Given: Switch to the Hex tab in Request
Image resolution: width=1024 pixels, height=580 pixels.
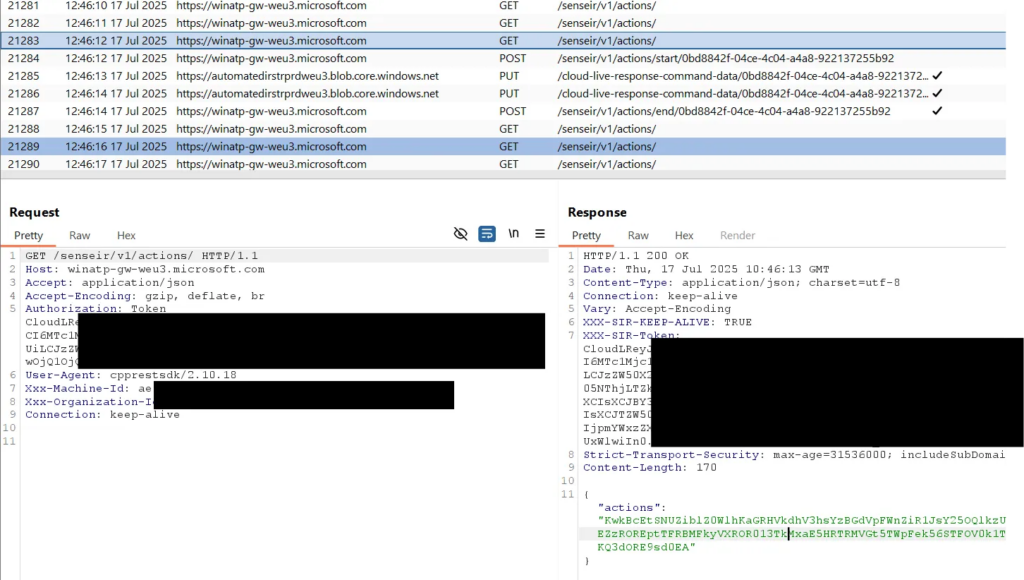Looking at the screenshot, I should (x=126, y=236).
